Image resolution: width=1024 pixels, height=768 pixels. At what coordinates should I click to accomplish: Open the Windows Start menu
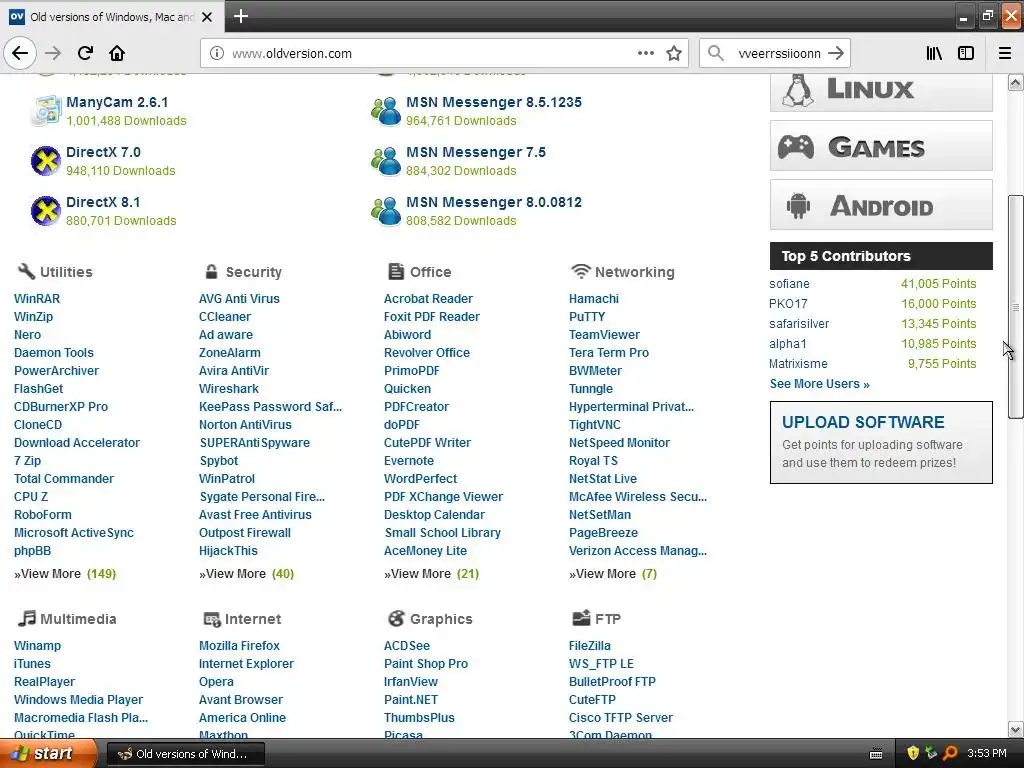[x=47, y=753]
